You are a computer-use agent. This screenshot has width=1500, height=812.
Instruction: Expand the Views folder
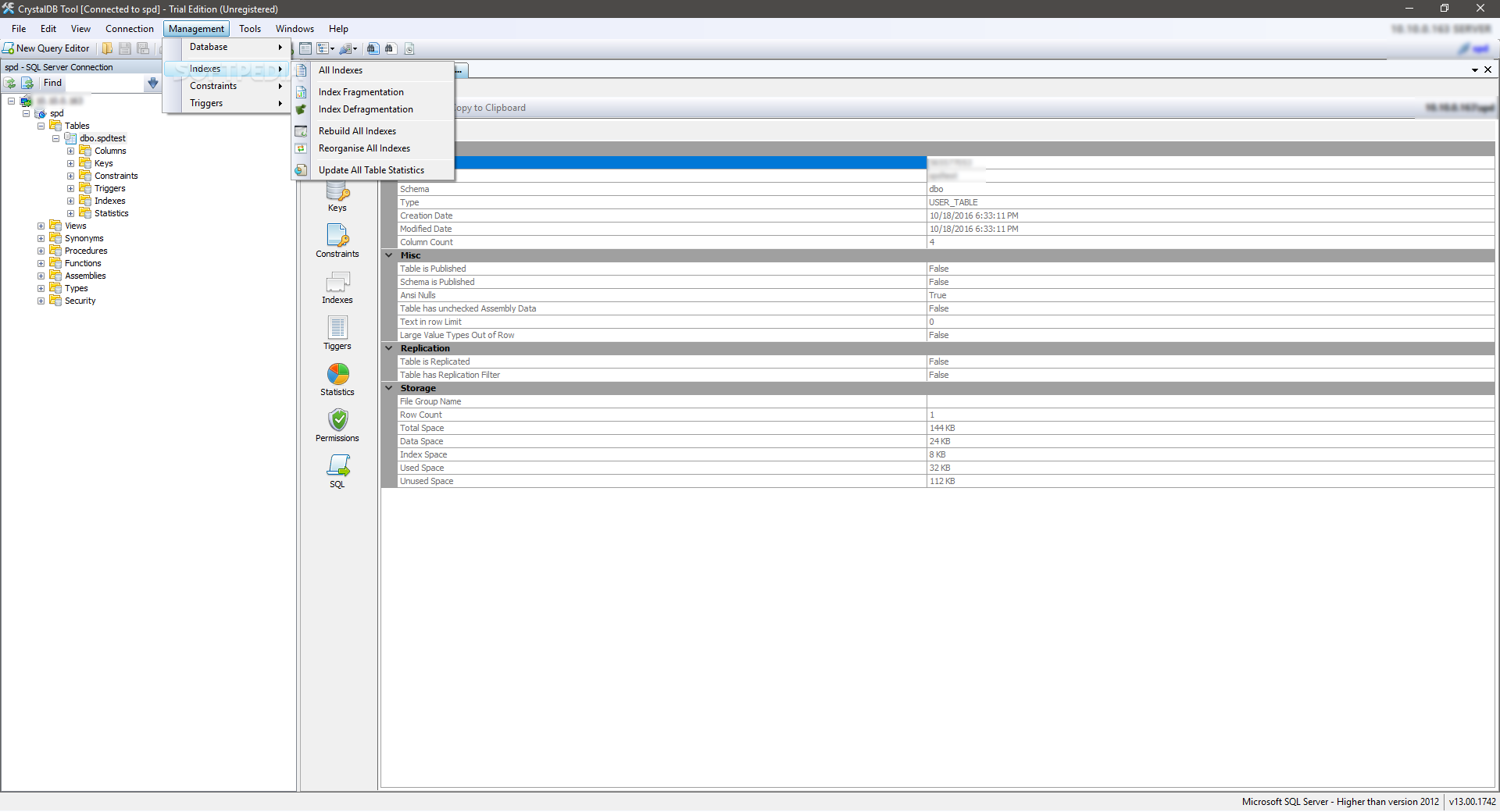coord(41,226)
